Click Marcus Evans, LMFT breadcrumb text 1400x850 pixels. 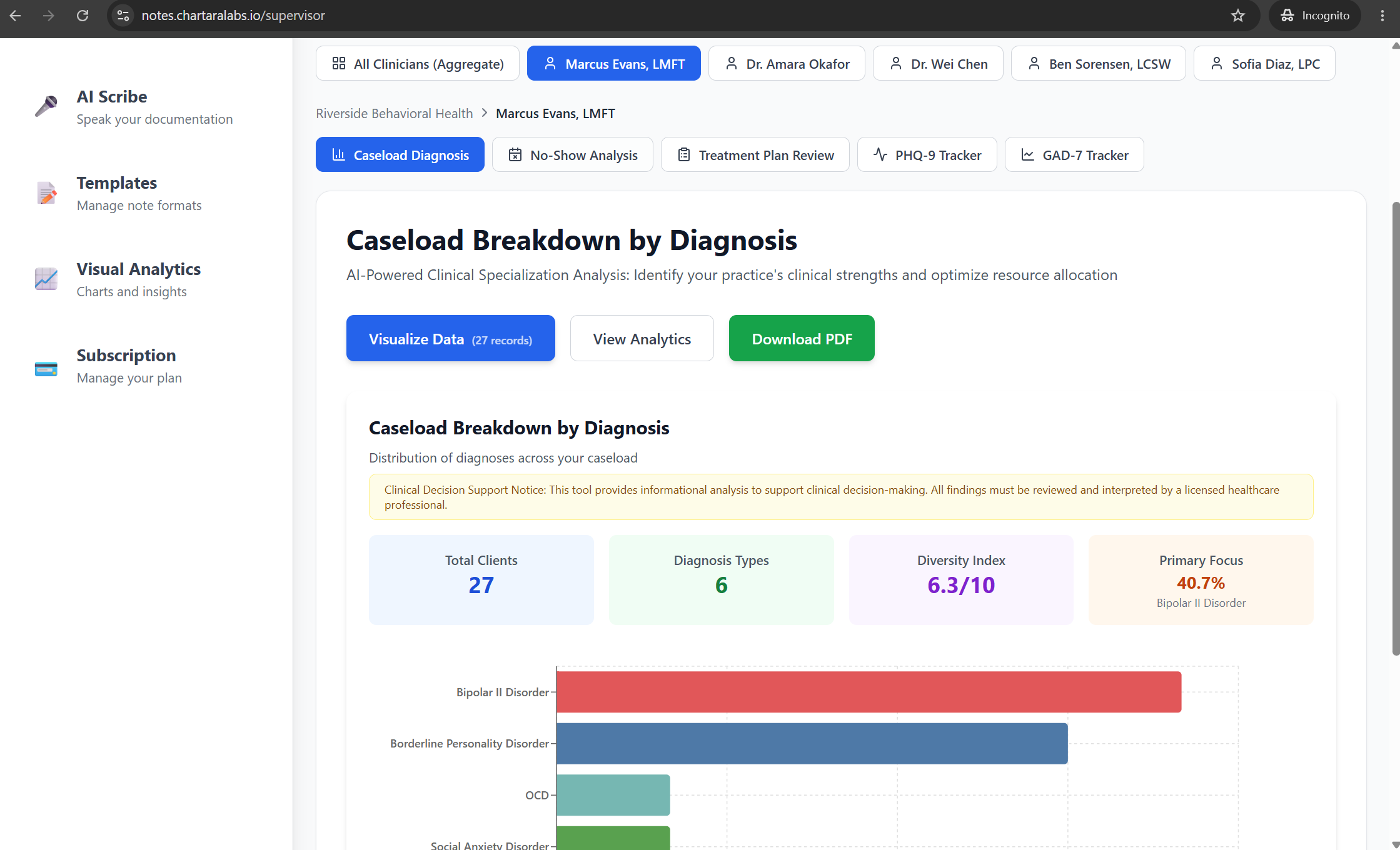point(556,113)
